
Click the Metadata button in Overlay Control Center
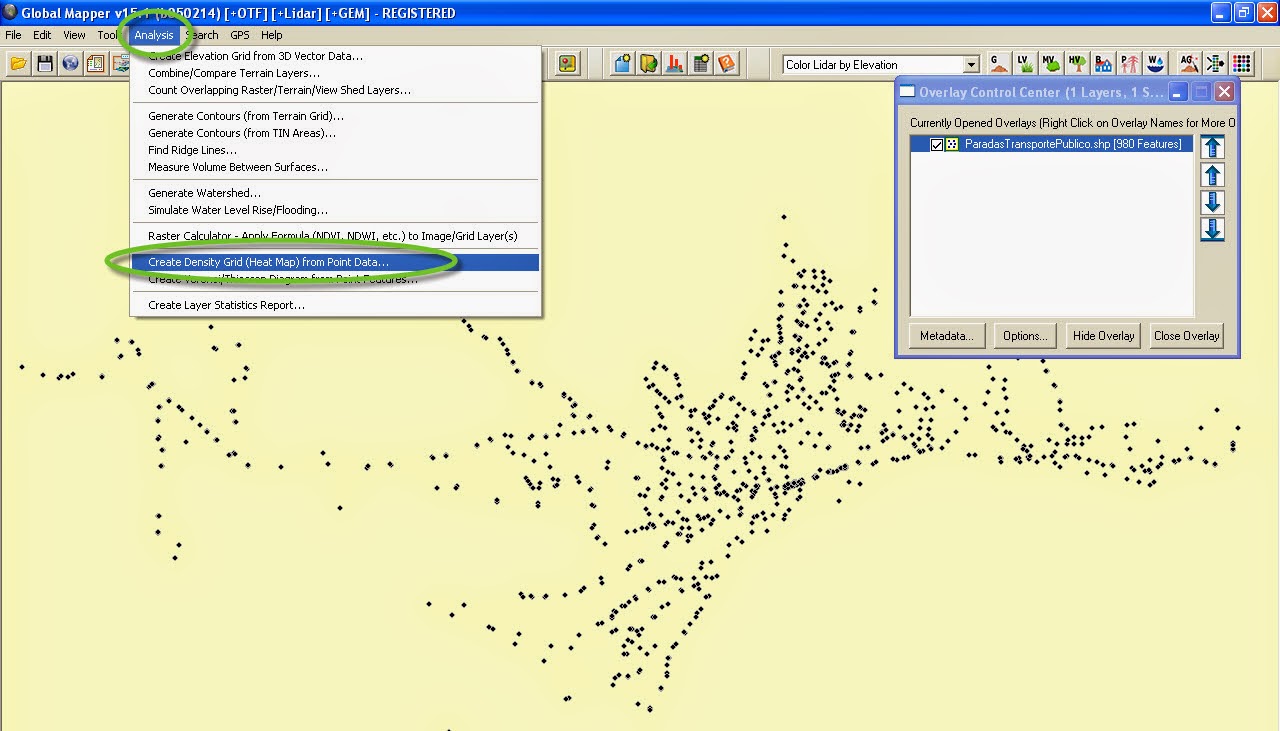pyautogui.click(x=946, y=336)
